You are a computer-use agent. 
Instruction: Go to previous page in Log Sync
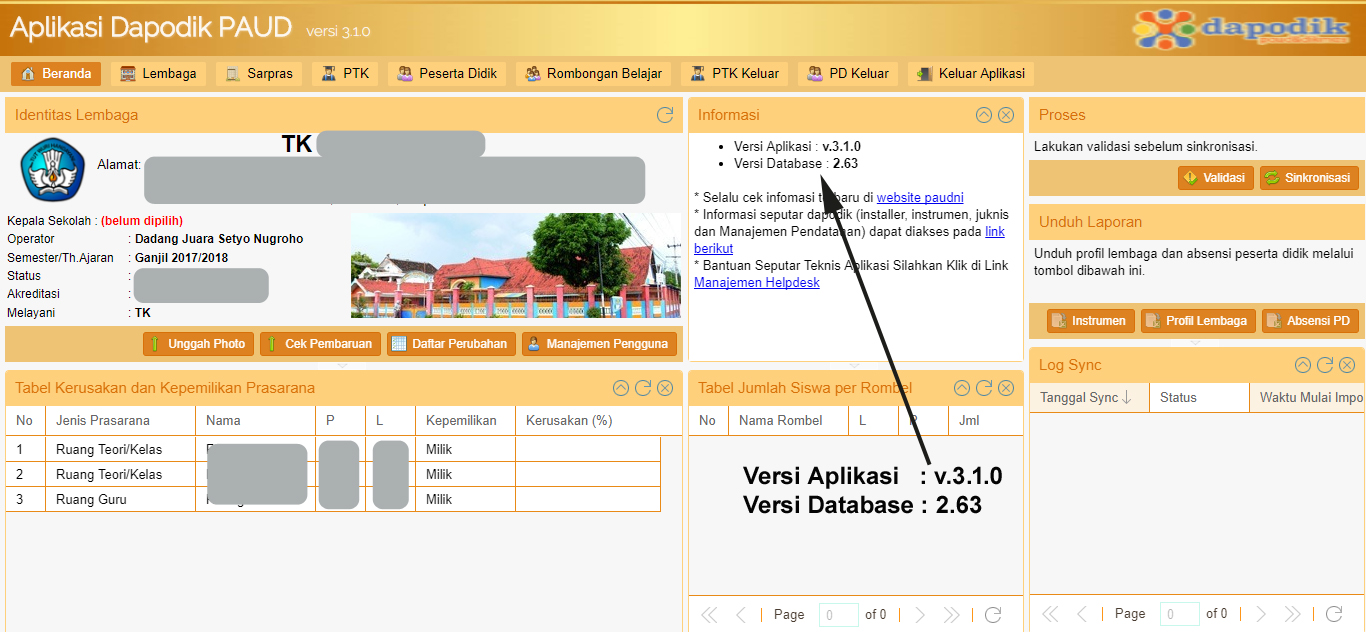coord(1082,614)
